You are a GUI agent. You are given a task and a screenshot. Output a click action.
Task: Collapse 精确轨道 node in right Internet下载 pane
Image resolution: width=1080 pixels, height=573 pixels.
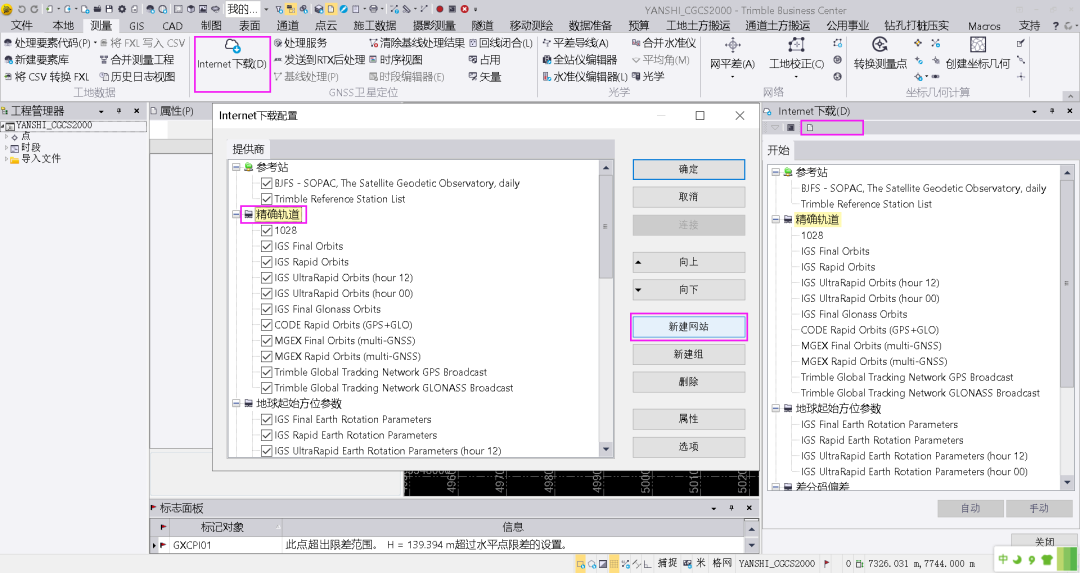776,220
